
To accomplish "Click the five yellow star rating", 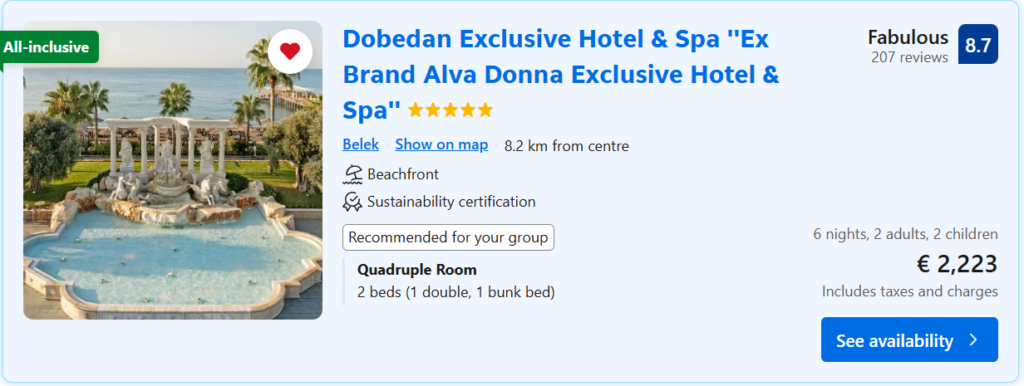I will [451, 110].
